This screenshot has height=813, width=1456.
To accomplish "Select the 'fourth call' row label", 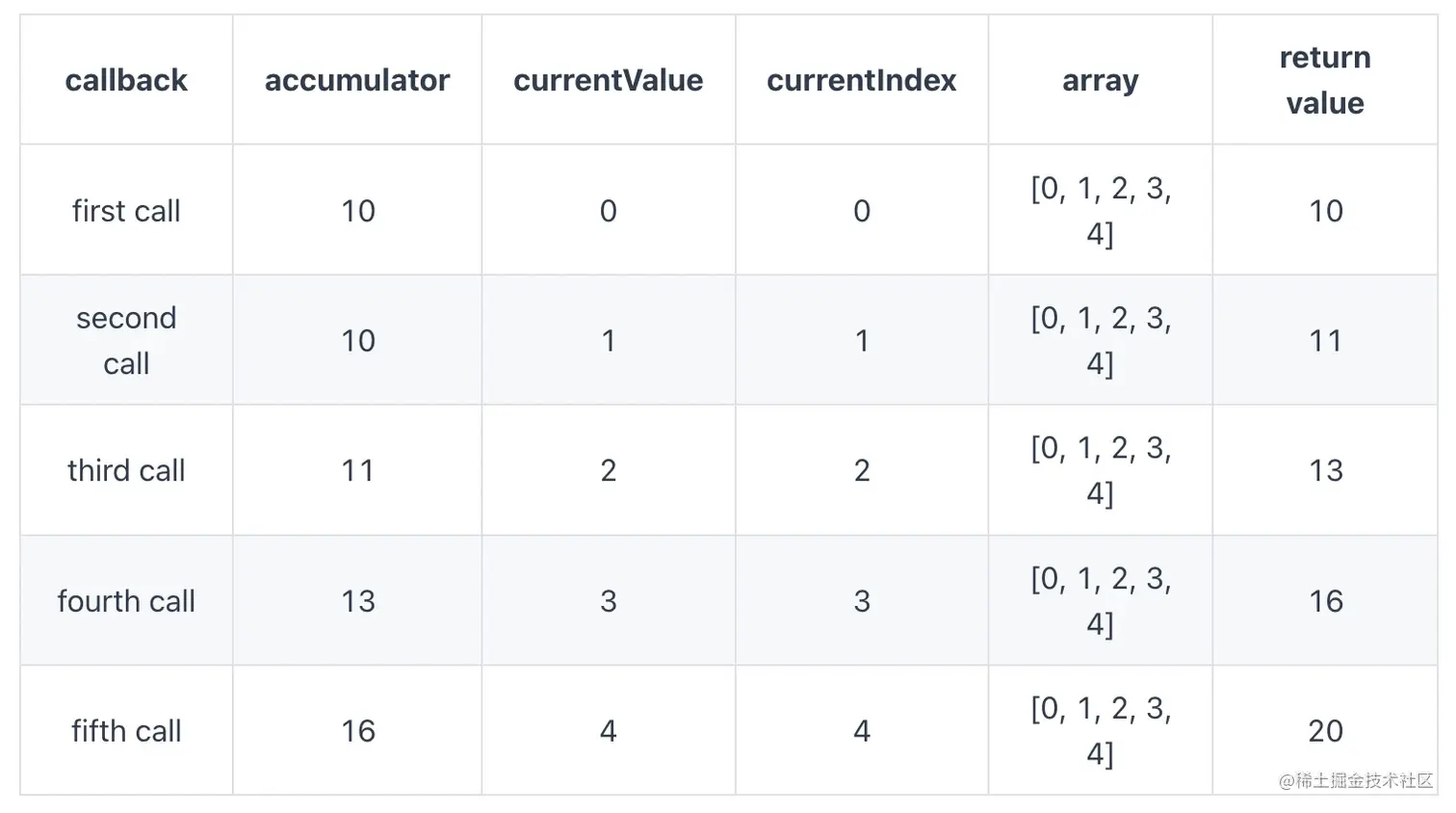I will (126, 600).
